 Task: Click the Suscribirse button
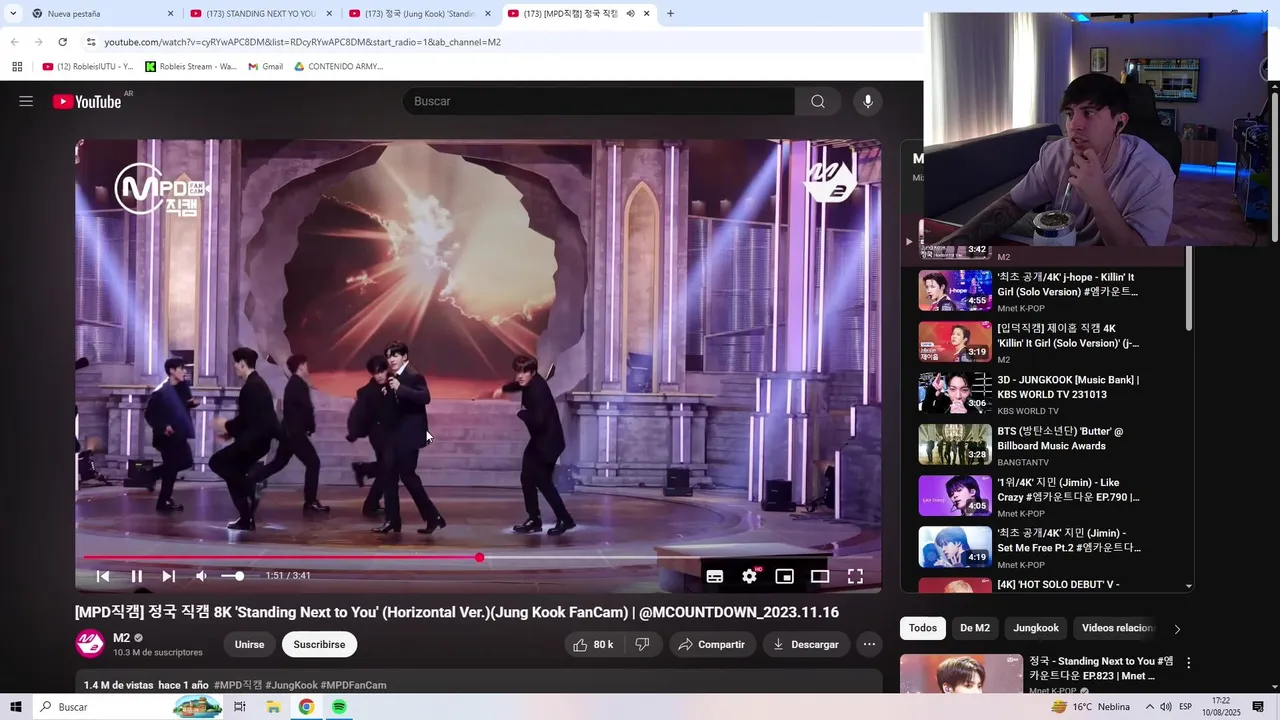tap(319, 645)
